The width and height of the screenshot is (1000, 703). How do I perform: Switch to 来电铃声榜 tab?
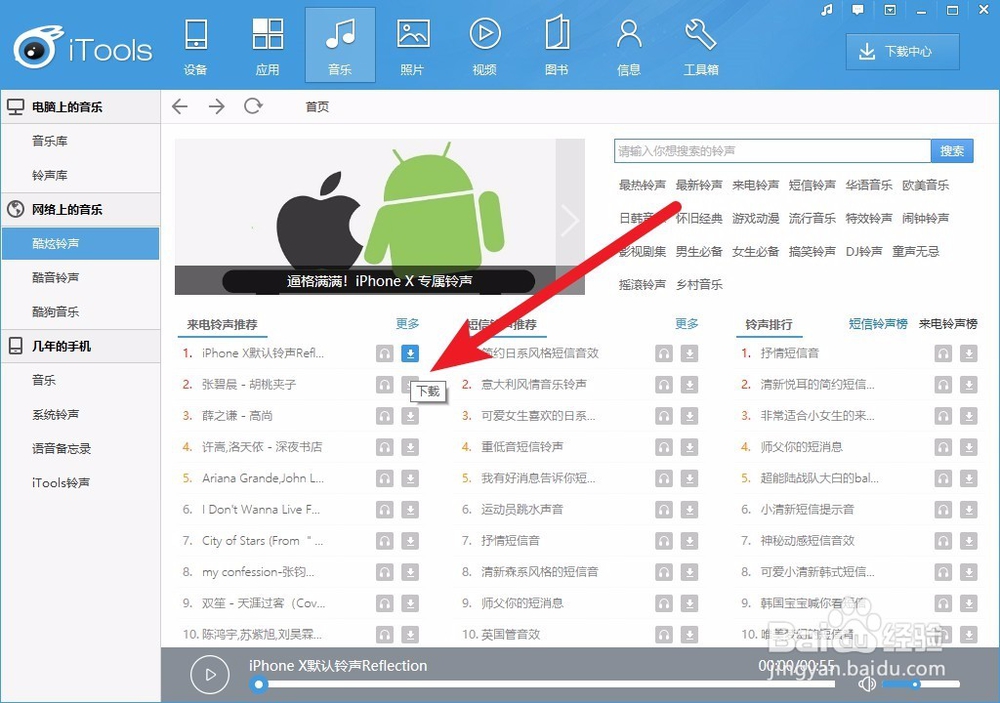click(948, 324)
